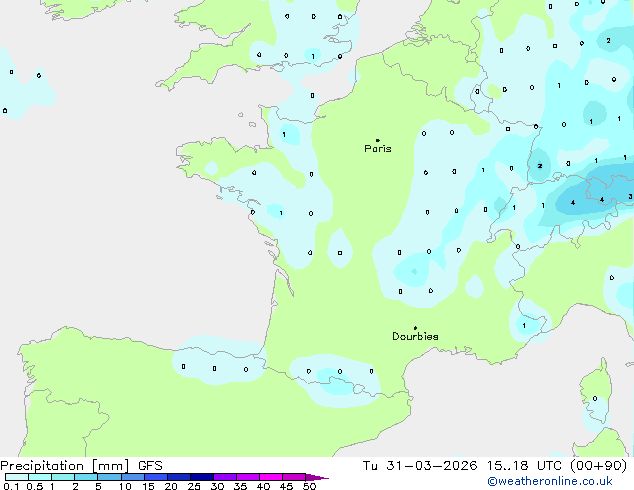Click the '1' value over Normandy peninsula
634x490 pixels.
pyautogui.click(x=284, y=134)
